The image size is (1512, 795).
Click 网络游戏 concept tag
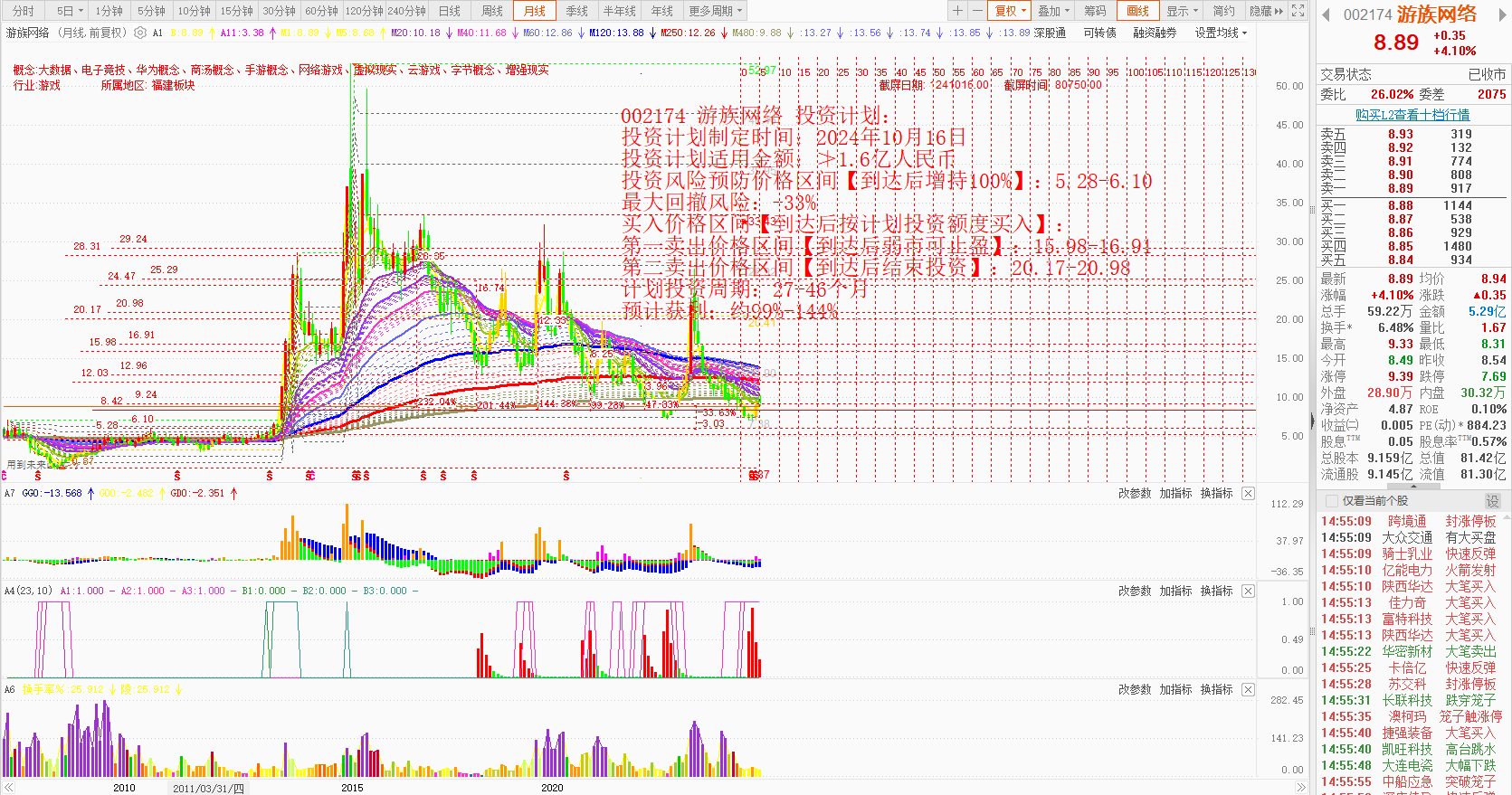tap(320, 70)
